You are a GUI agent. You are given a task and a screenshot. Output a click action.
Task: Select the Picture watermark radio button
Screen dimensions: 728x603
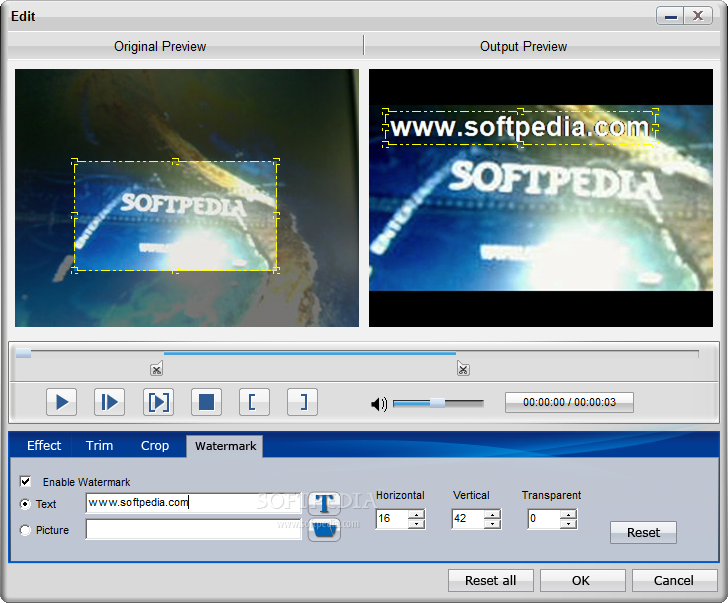(25, 530)
